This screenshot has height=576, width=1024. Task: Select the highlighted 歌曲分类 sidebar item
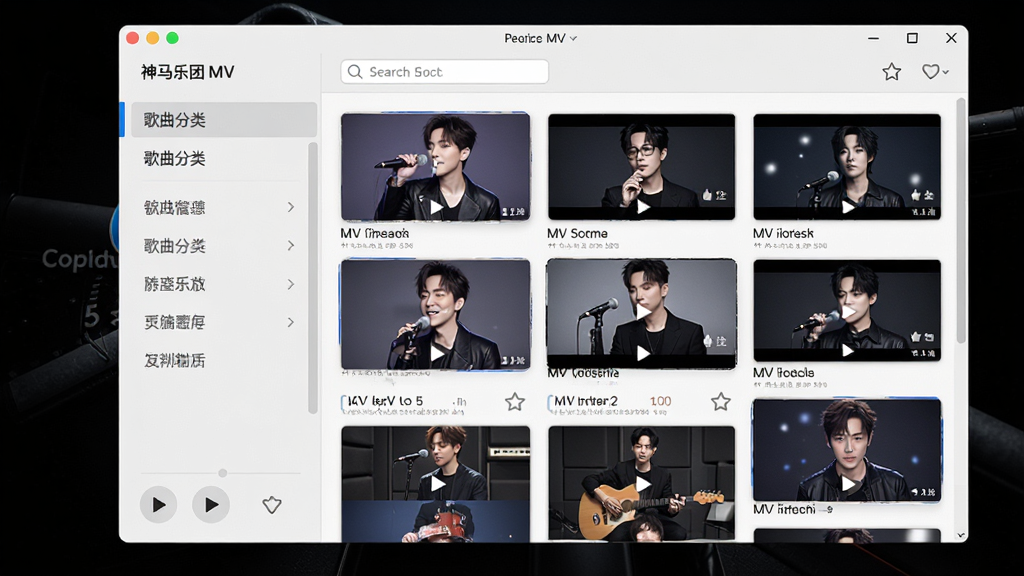click(224, 120)
